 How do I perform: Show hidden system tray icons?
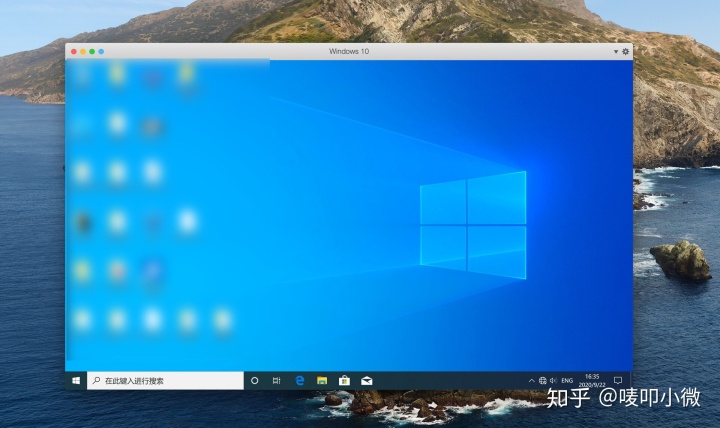[531, 381]
